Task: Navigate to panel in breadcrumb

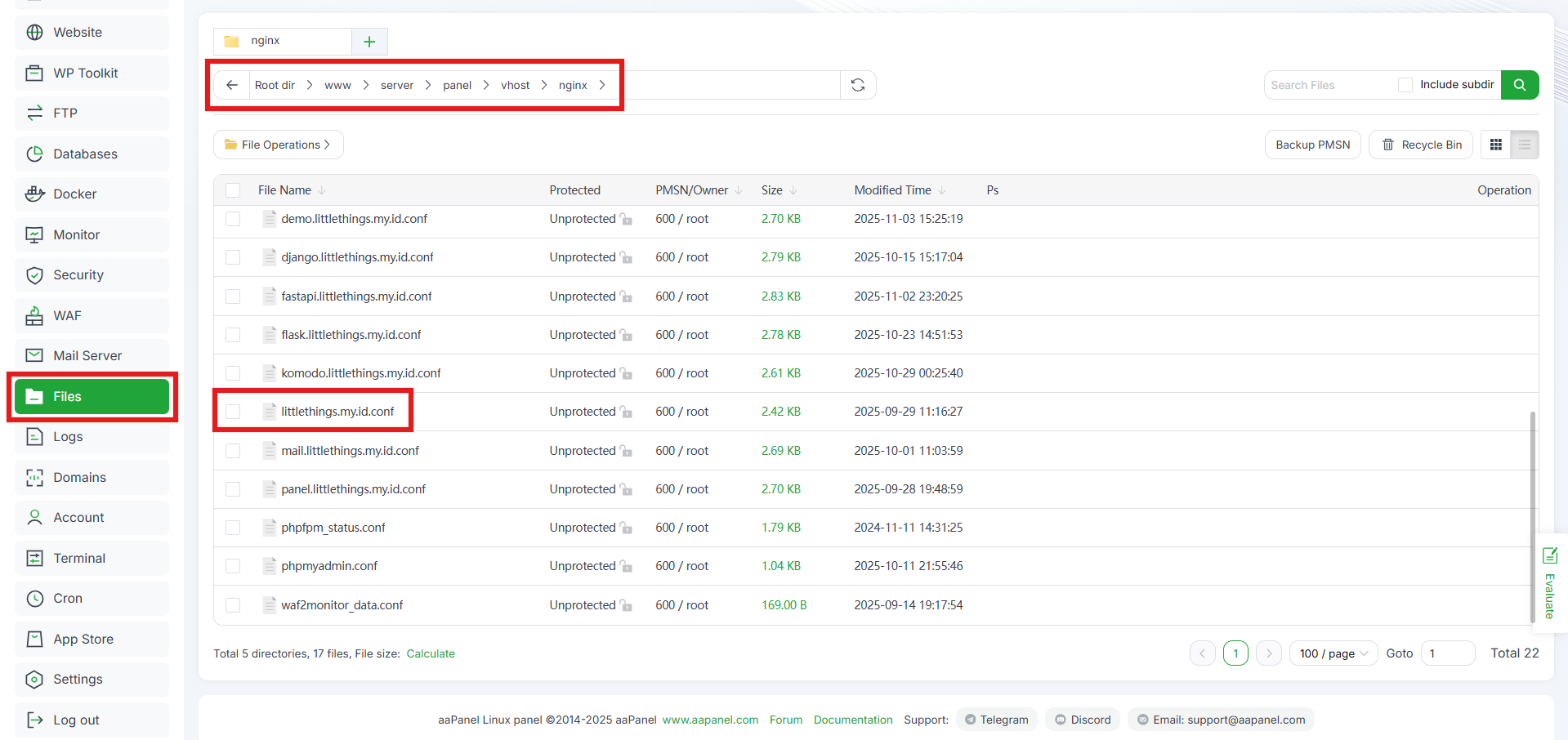Action: pyautogui.click(x=458, y=85)
